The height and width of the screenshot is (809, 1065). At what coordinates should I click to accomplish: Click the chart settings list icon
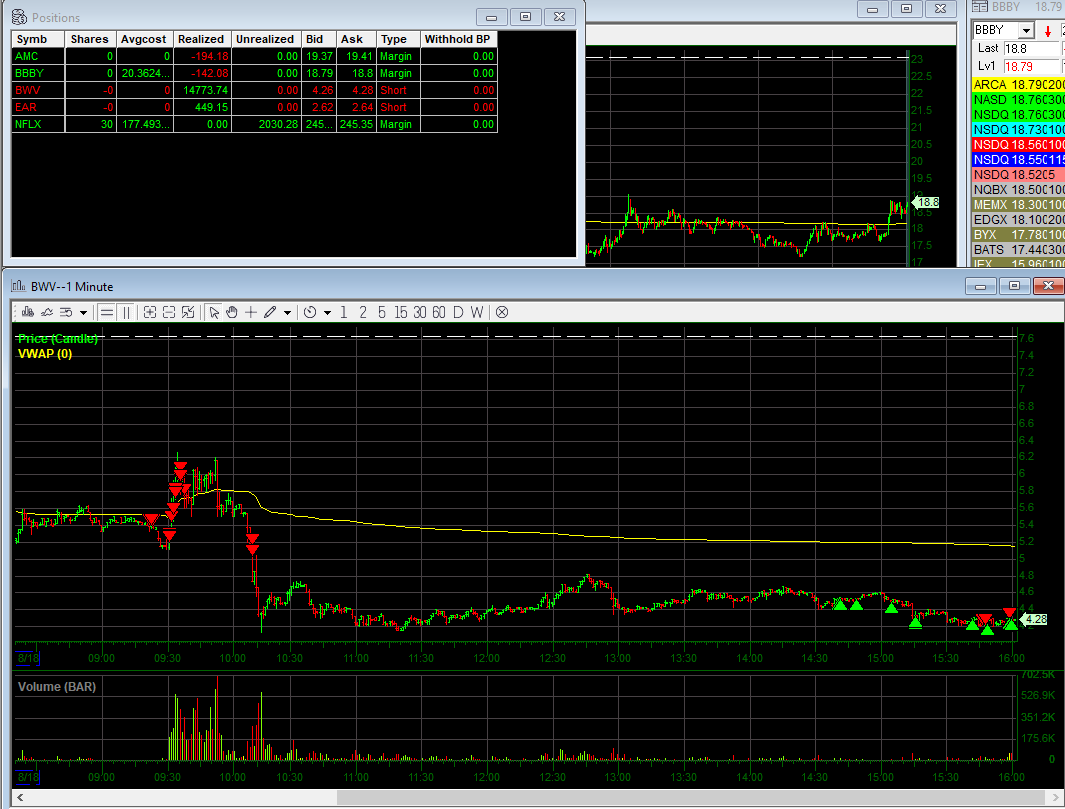point(66,312)
